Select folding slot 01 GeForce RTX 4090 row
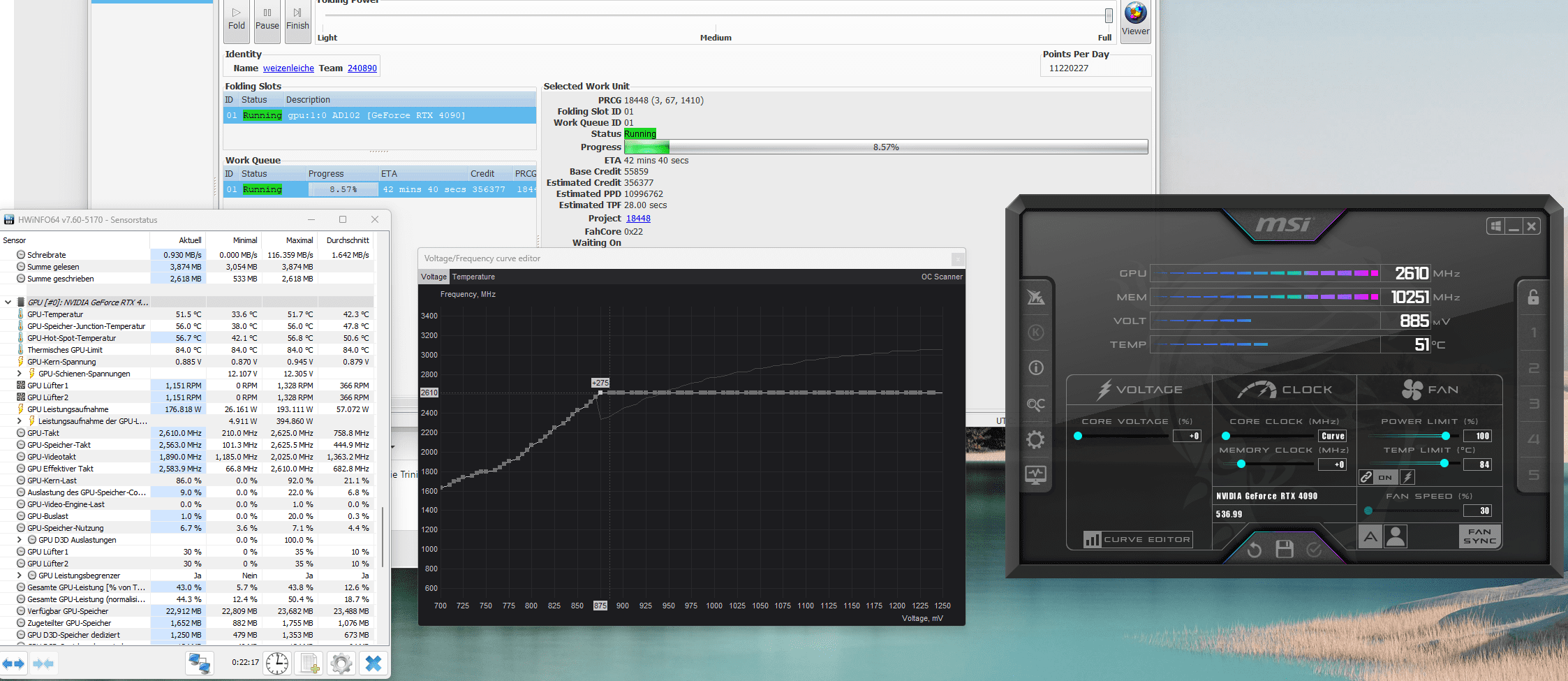The width and height of the screenshot is (1568, 681). (380, 115)
